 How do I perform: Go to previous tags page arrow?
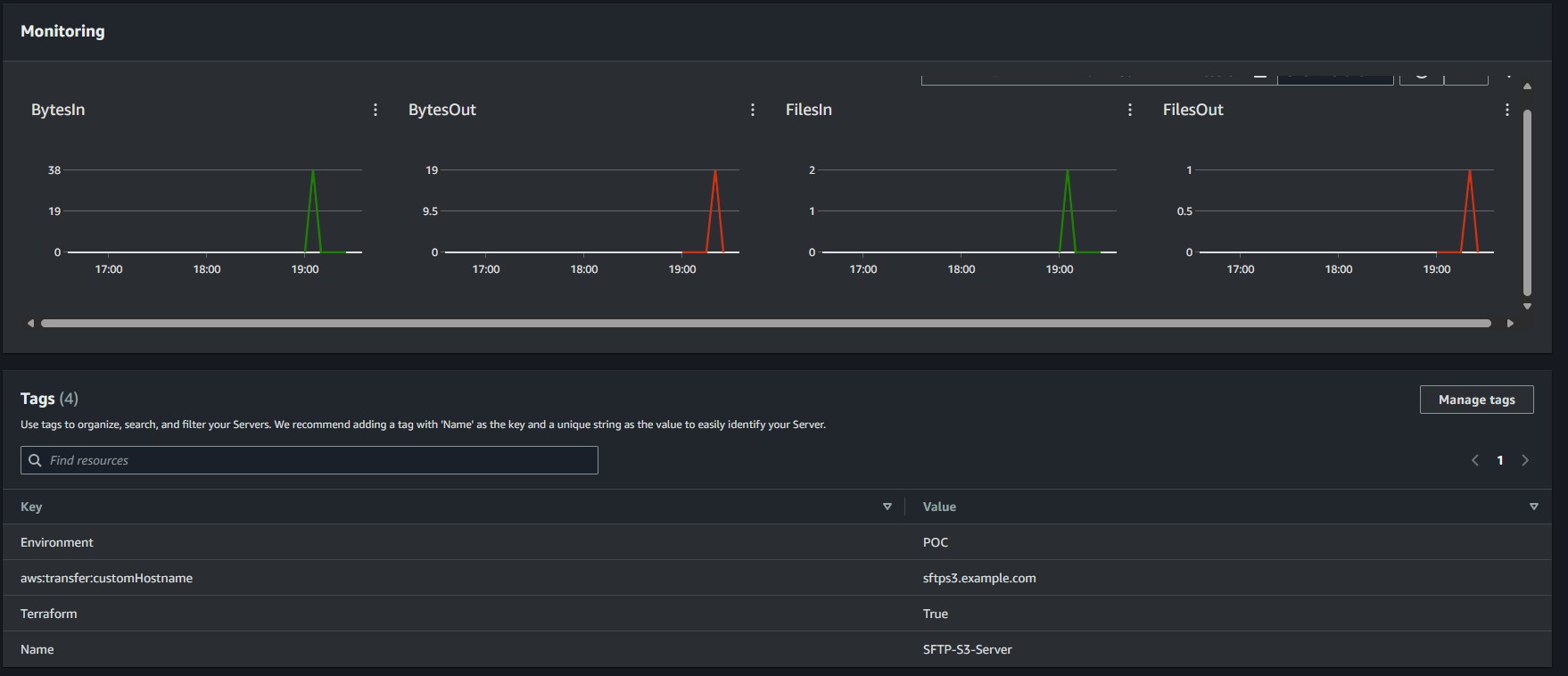click(x=1475, y=460)
